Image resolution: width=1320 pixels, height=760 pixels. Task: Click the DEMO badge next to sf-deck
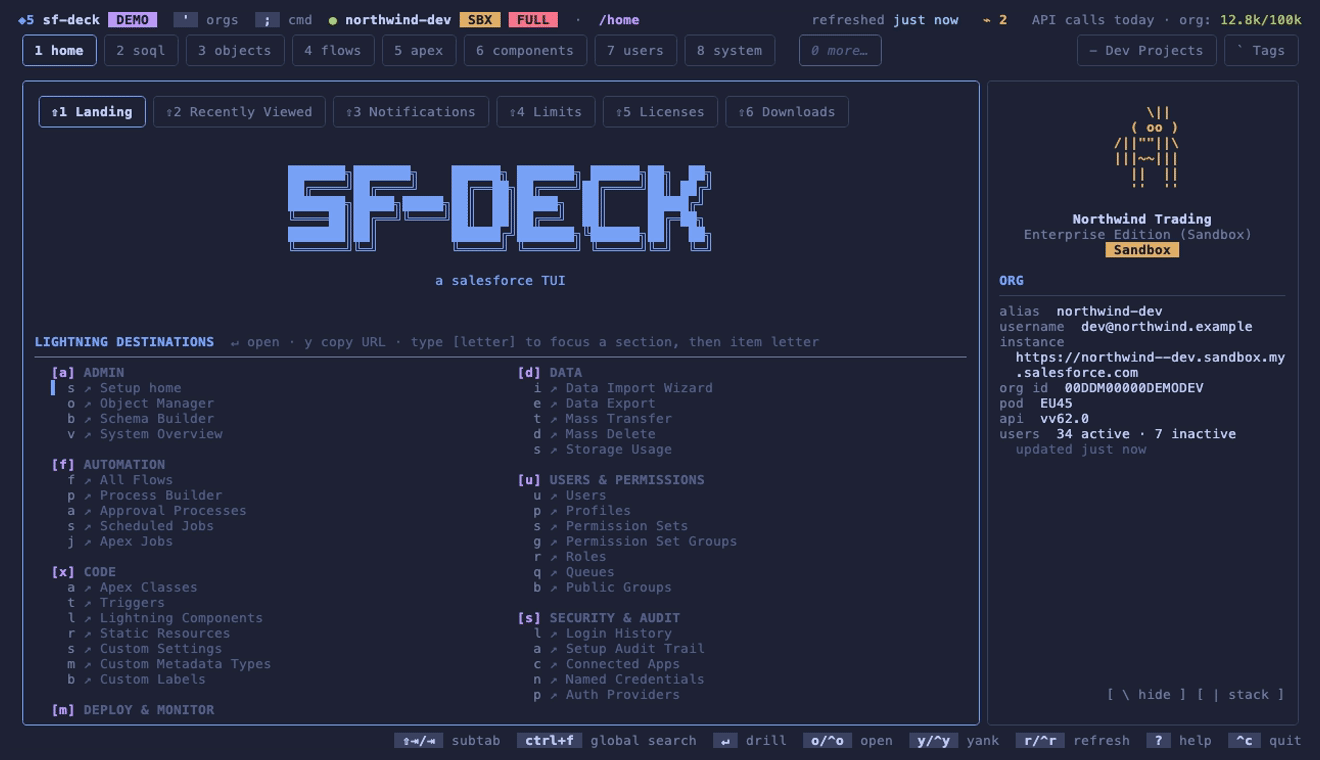pyautogui.click(x=132, y=20)
